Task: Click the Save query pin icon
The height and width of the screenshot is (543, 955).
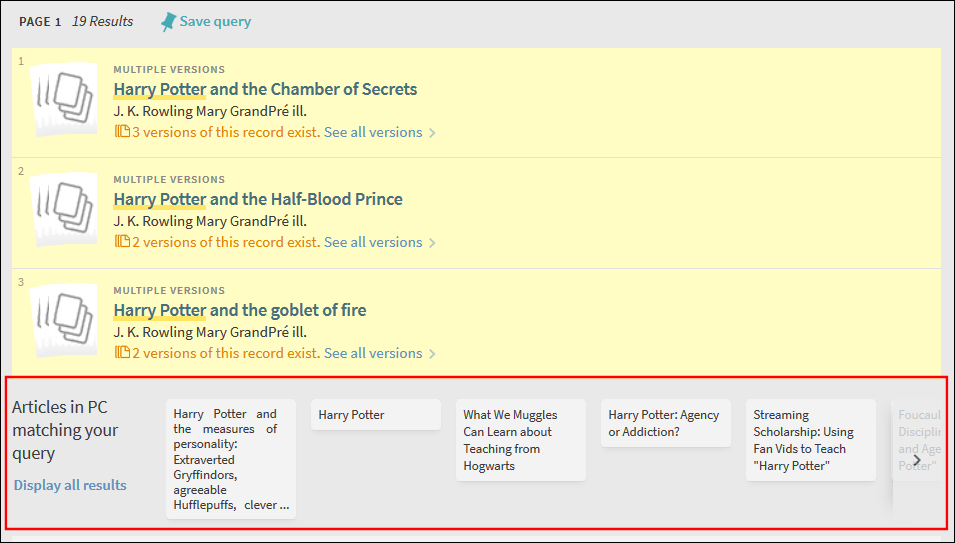Action: pyautogui.click(x=168, y=22)
